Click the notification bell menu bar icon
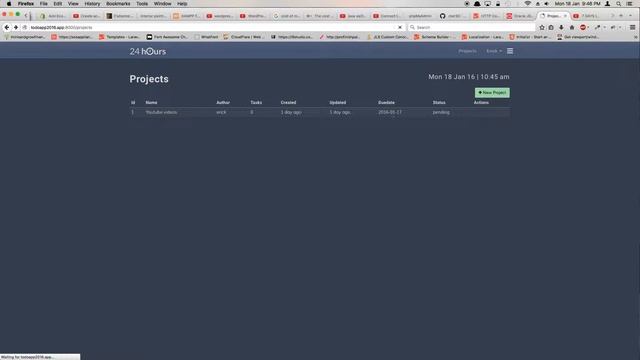640x360 pixels. pyautogui.click(x=477, y=4)
